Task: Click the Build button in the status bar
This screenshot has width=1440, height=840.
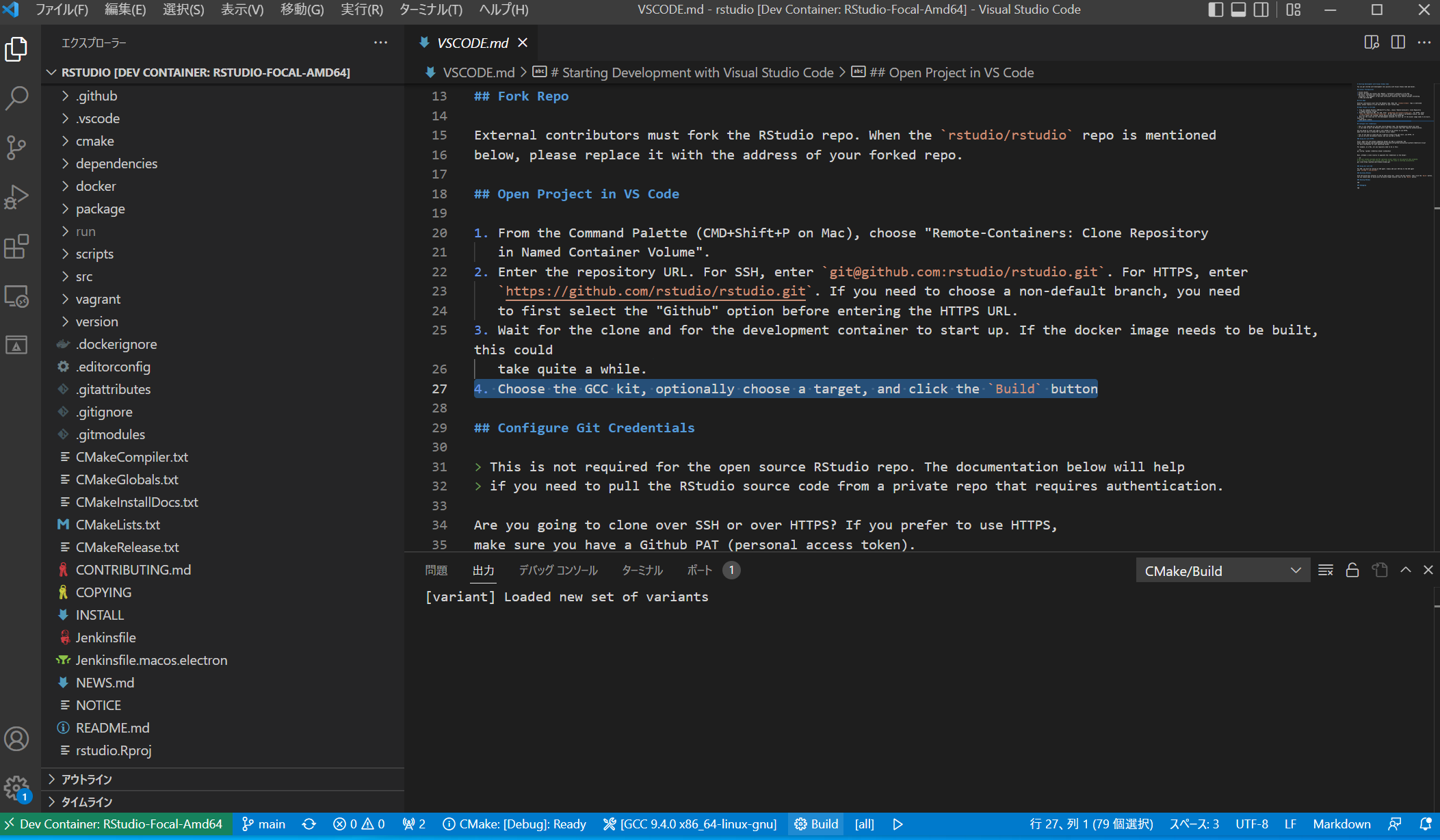Action: click(x=815, y=824)
